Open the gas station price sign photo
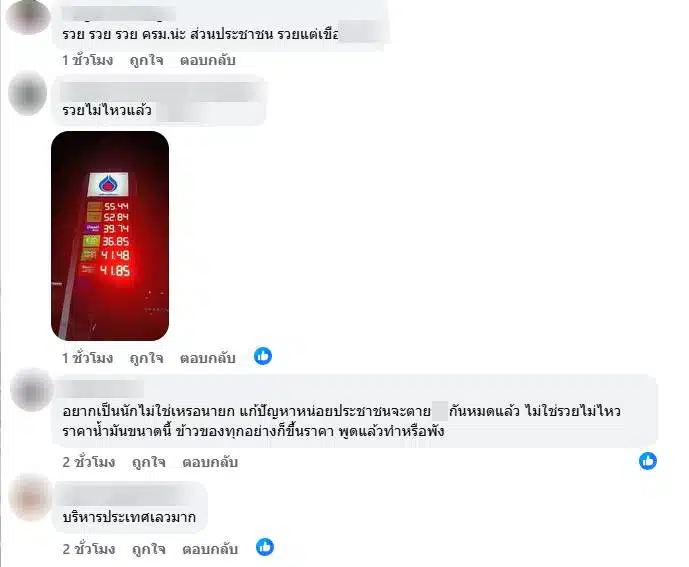689x567 pixels. [110, 236]
